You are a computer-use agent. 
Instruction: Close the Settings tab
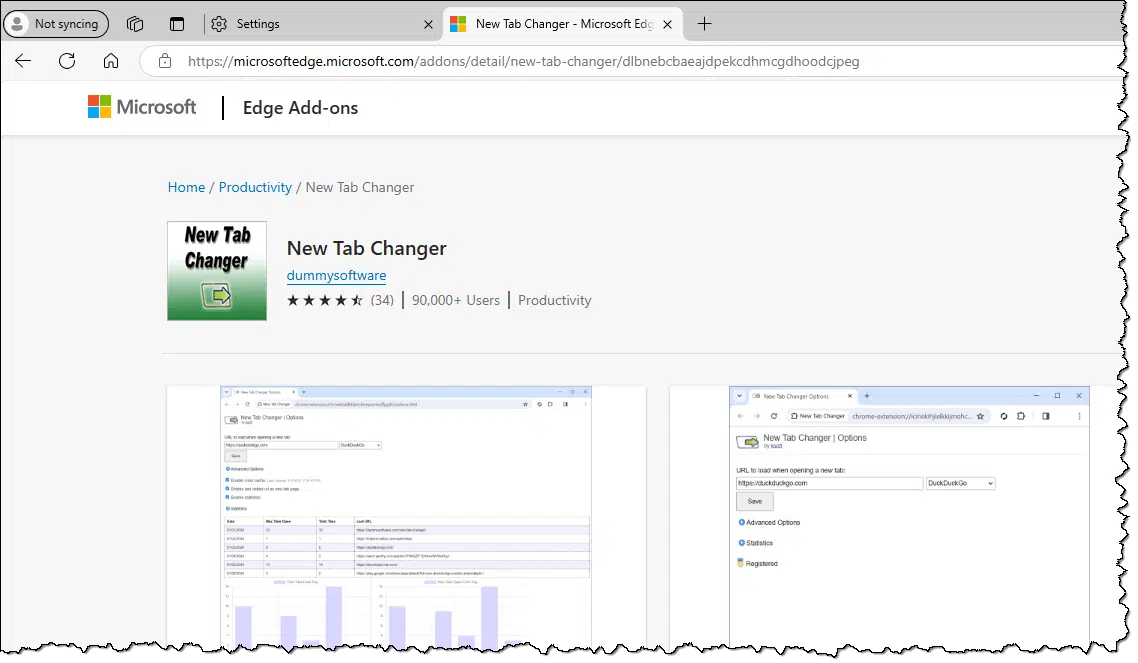click(428, 25)
